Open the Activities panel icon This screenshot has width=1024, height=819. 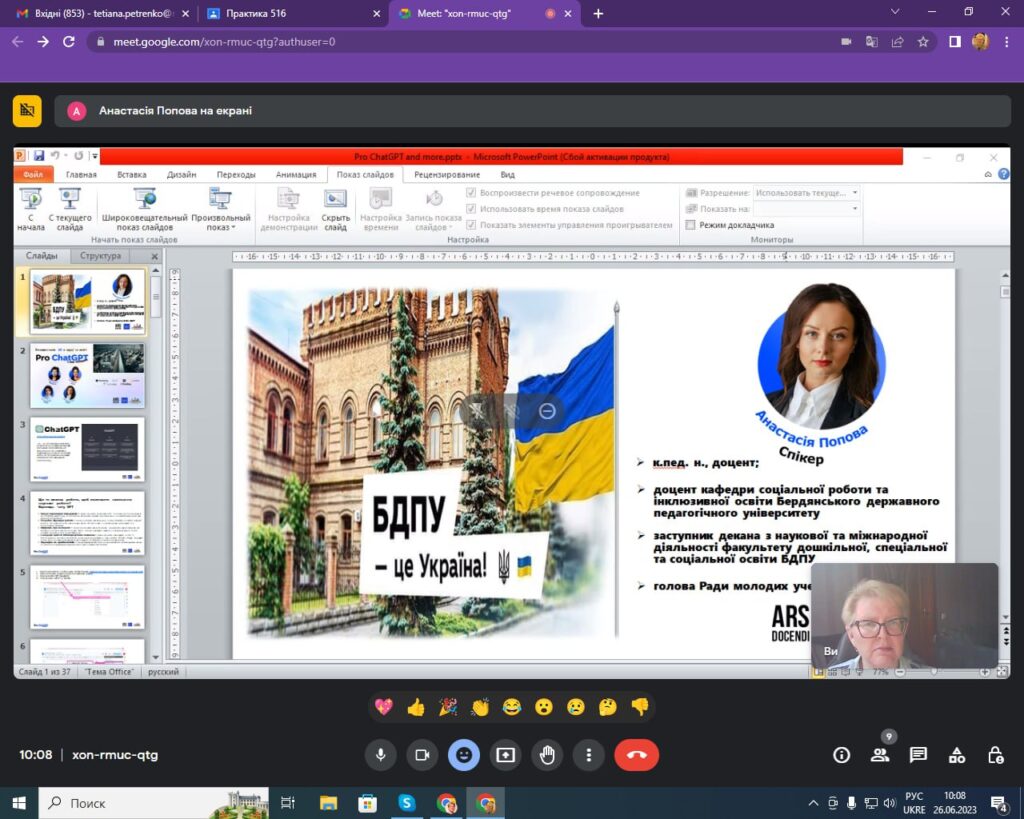click(x=957, y=755)
